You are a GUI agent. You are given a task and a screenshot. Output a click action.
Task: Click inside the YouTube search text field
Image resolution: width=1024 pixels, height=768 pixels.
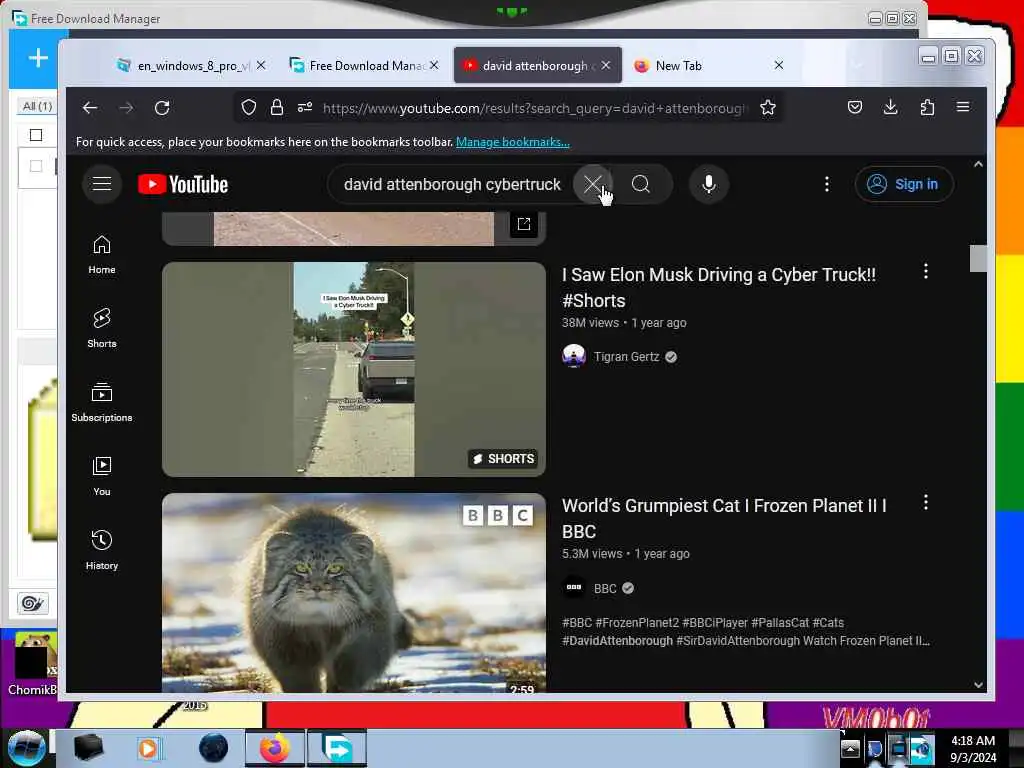click(x=452, y=185)
